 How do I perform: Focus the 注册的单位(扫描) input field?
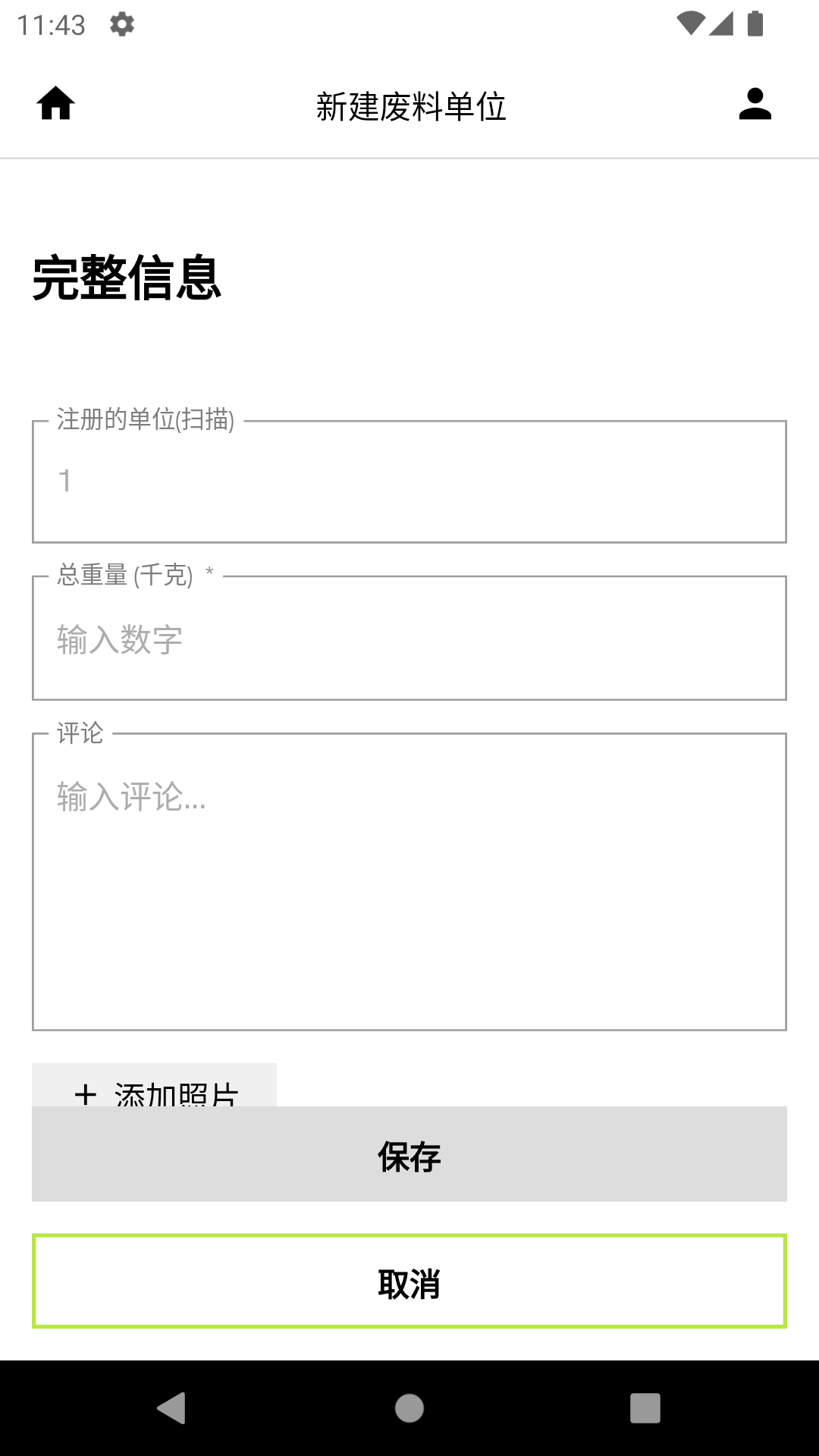click(409, 482)
